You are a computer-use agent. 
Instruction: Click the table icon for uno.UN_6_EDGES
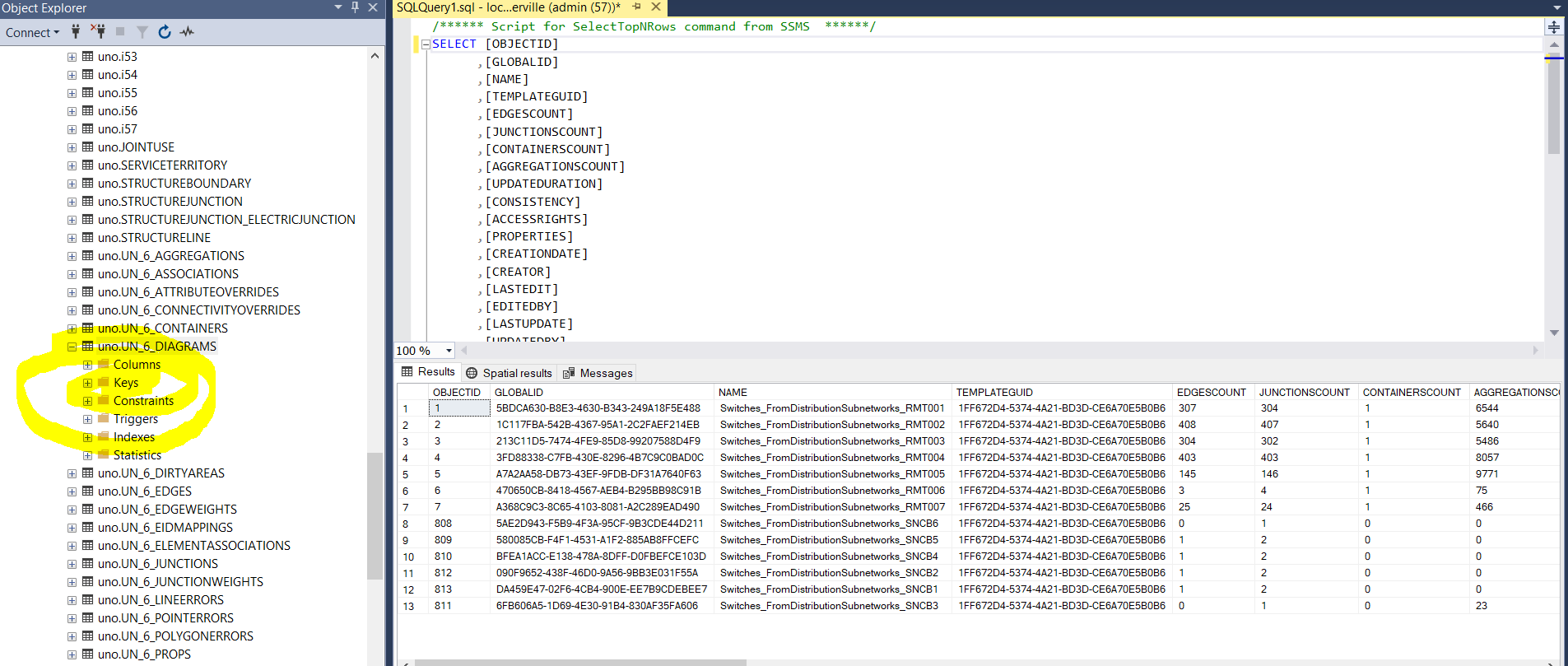87,491
